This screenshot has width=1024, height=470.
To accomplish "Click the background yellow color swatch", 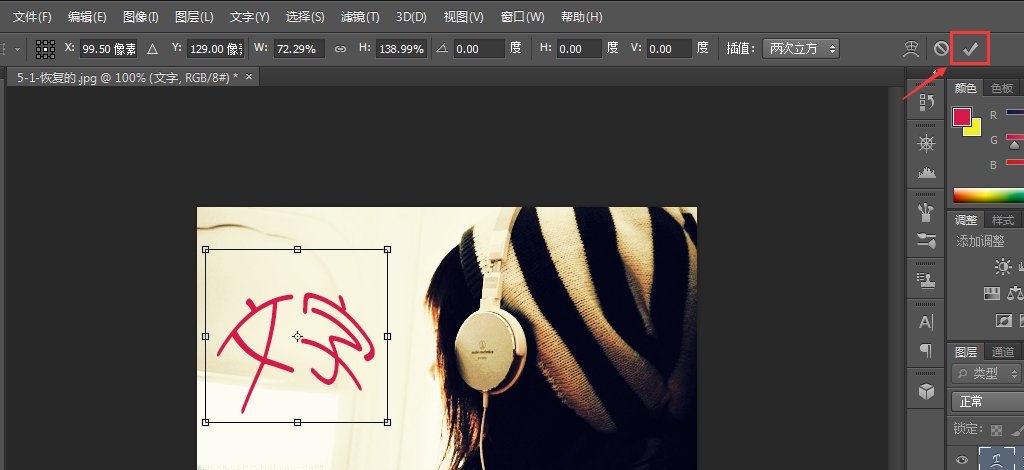I will tap(976, 130).
